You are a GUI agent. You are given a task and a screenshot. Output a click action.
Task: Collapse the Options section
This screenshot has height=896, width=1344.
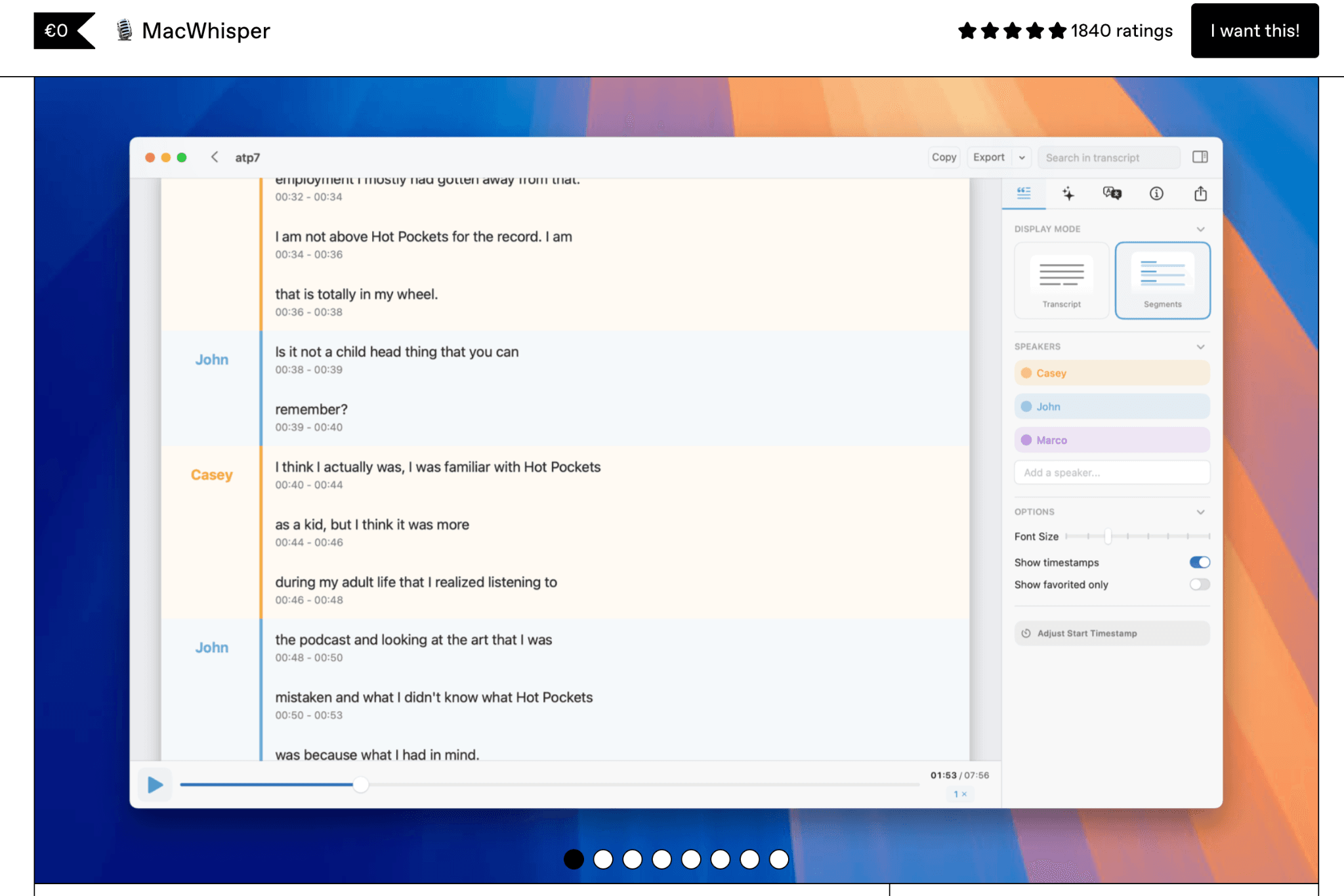[x=1201, y=512]
